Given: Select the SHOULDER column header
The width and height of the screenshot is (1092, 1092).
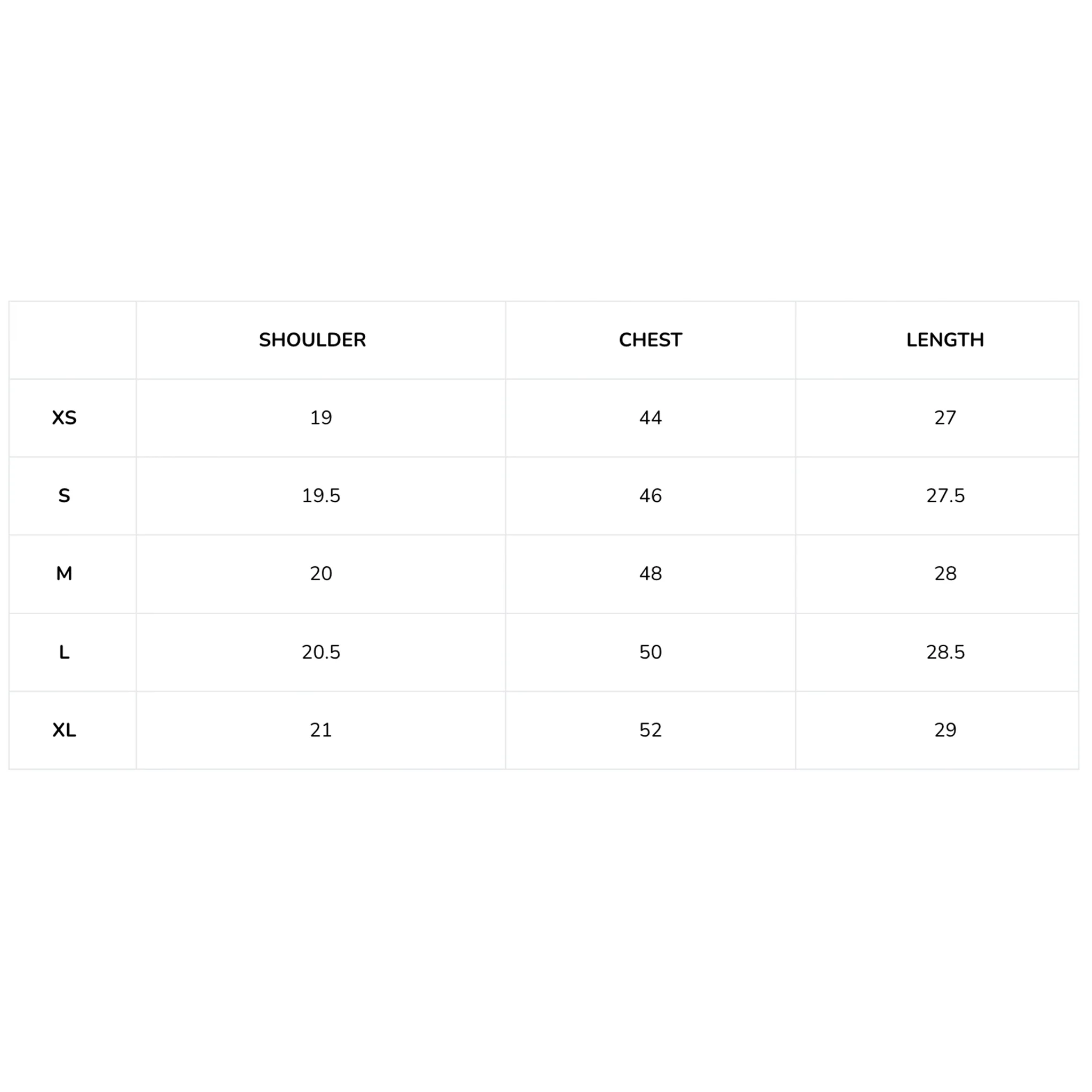Looking at the screenshot, I should [x=312, y=340].
